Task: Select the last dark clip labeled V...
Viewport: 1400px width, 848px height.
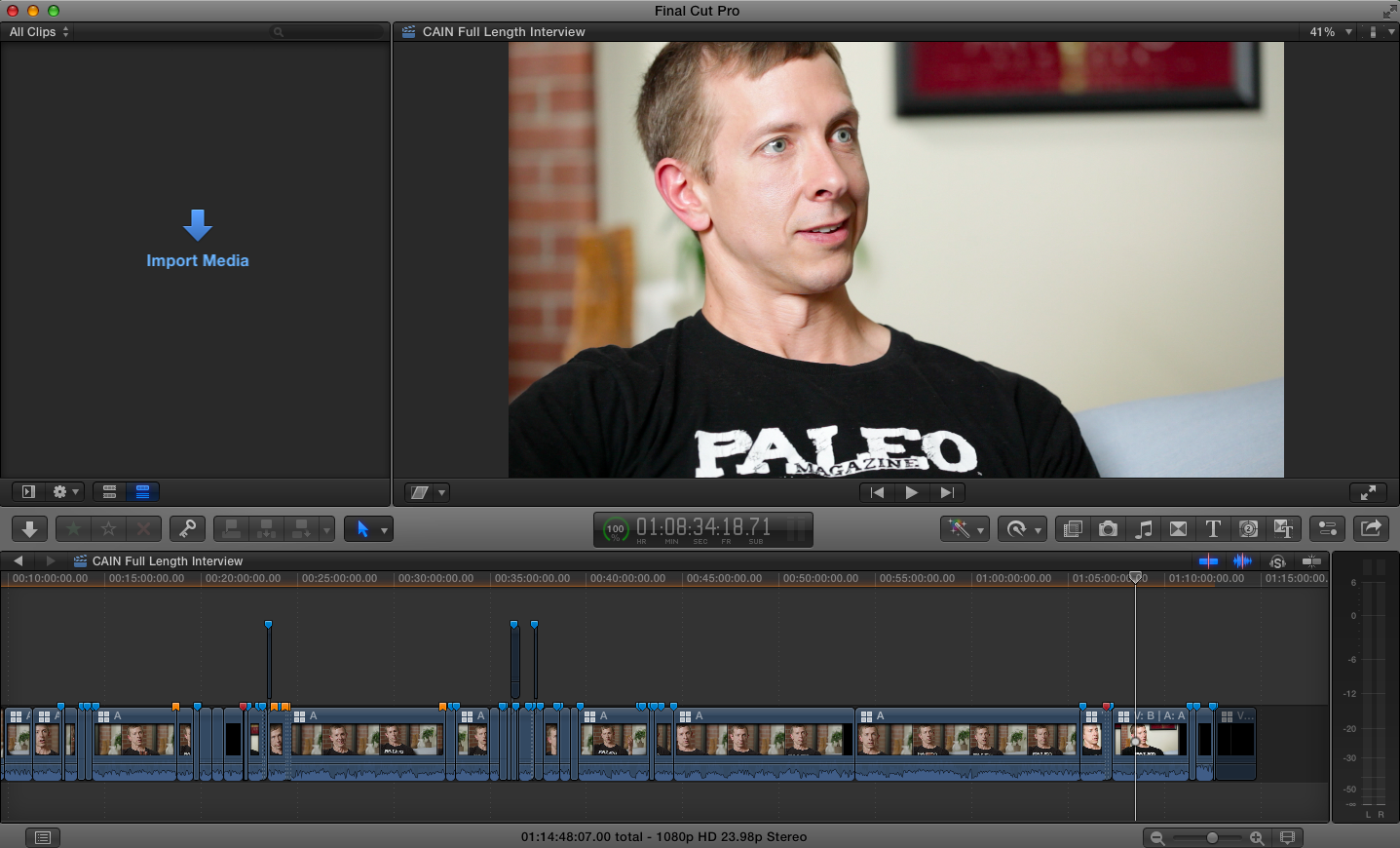Action: [1235, 745]
